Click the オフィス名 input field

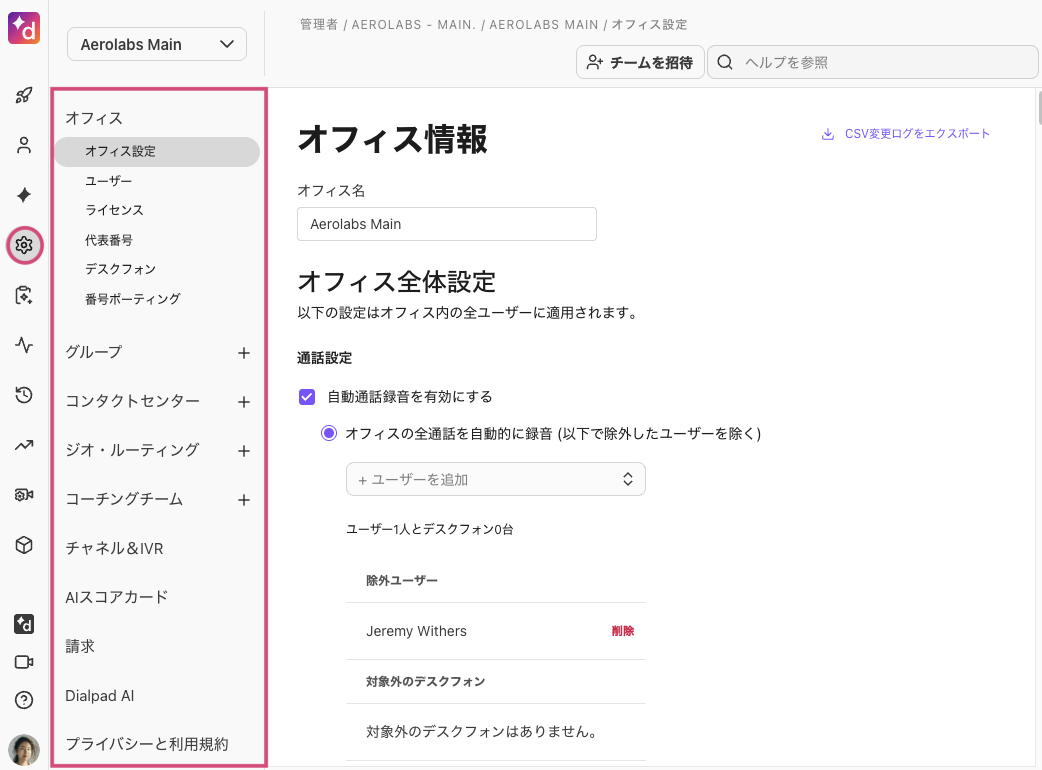[x=446, y=224]
